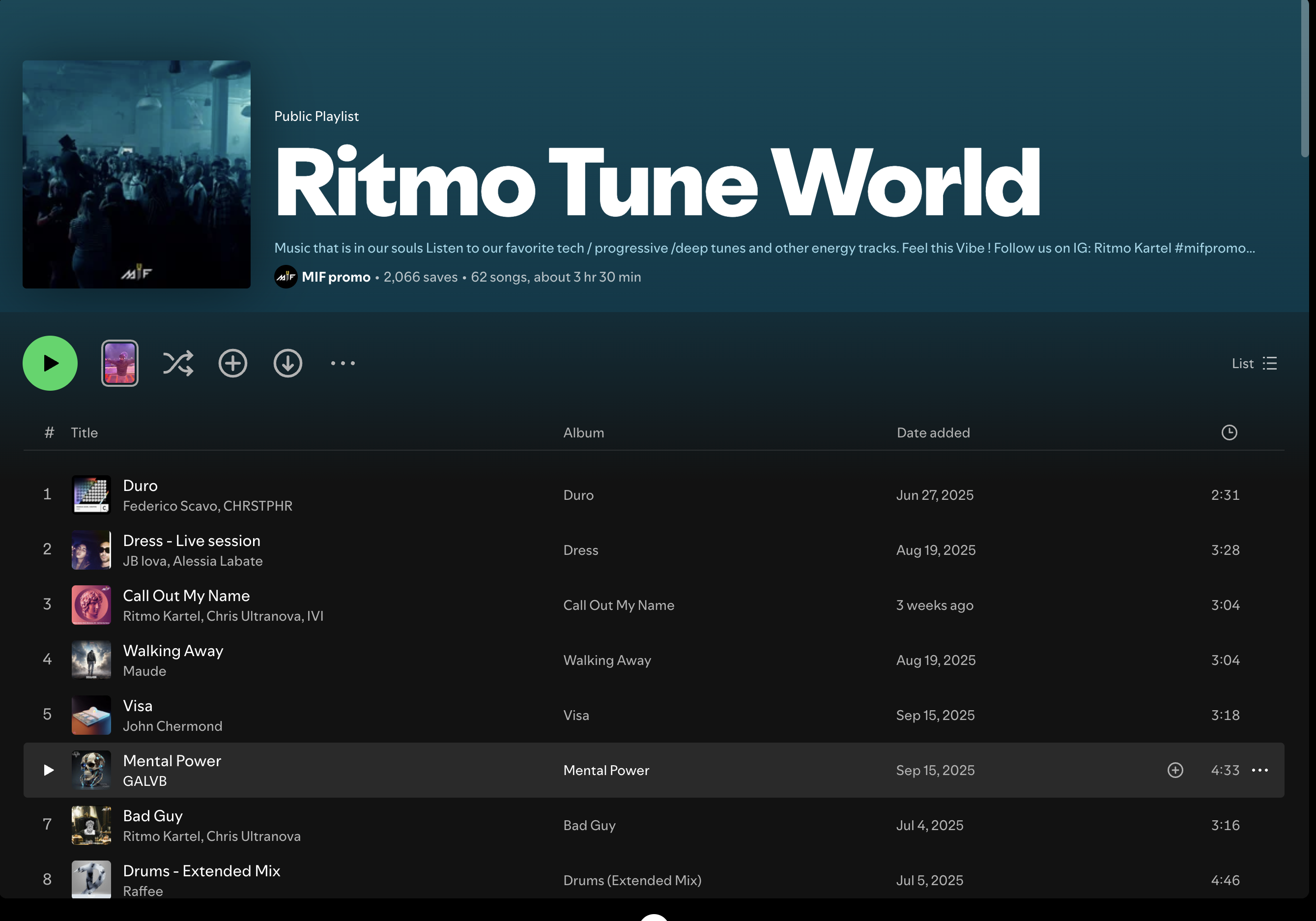
Task: Open MIF promo profile link
Action: tap(336, 277)
